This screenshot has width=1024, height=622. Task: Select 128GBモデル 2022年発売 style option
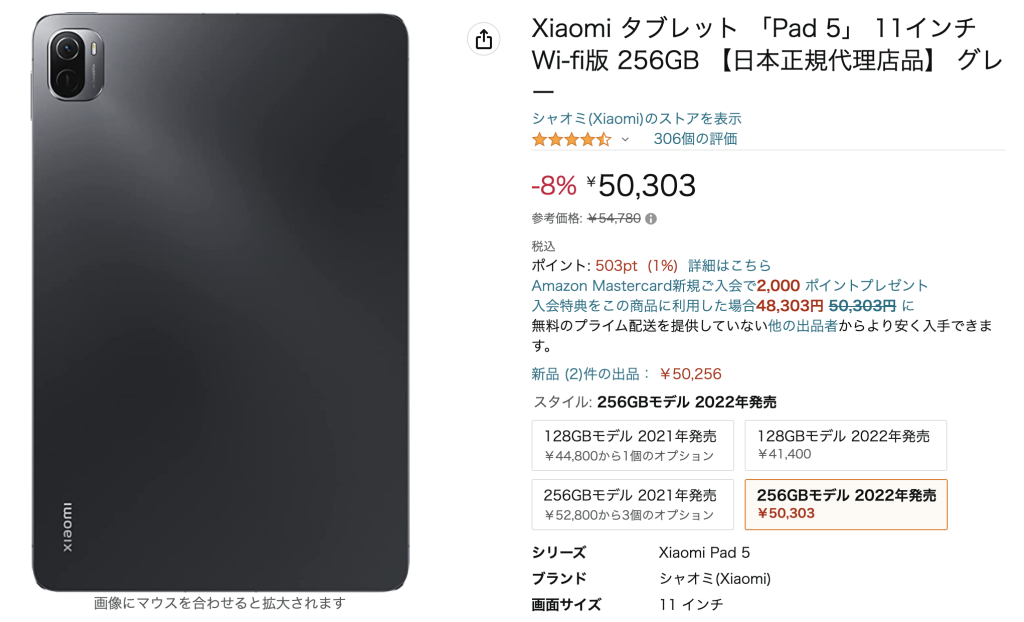click(845, 445)
